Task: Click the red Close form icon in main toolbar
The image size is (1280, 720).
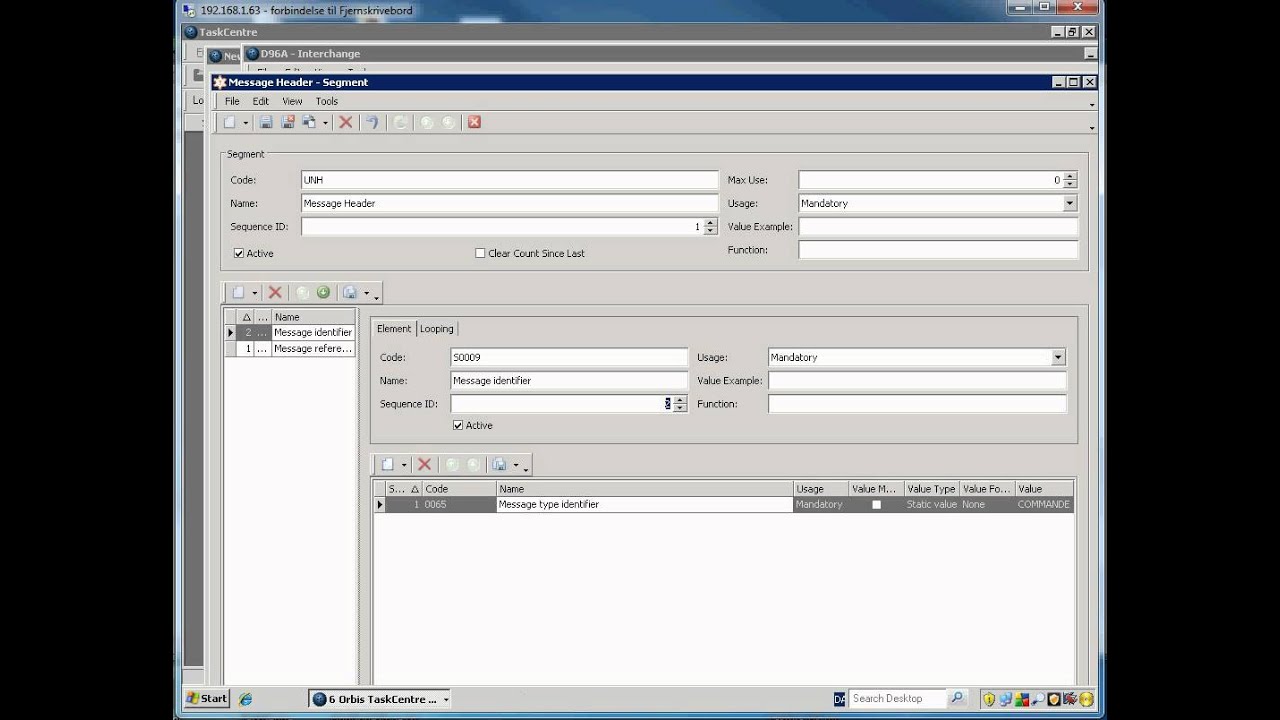Action: [x=474, y=122]
